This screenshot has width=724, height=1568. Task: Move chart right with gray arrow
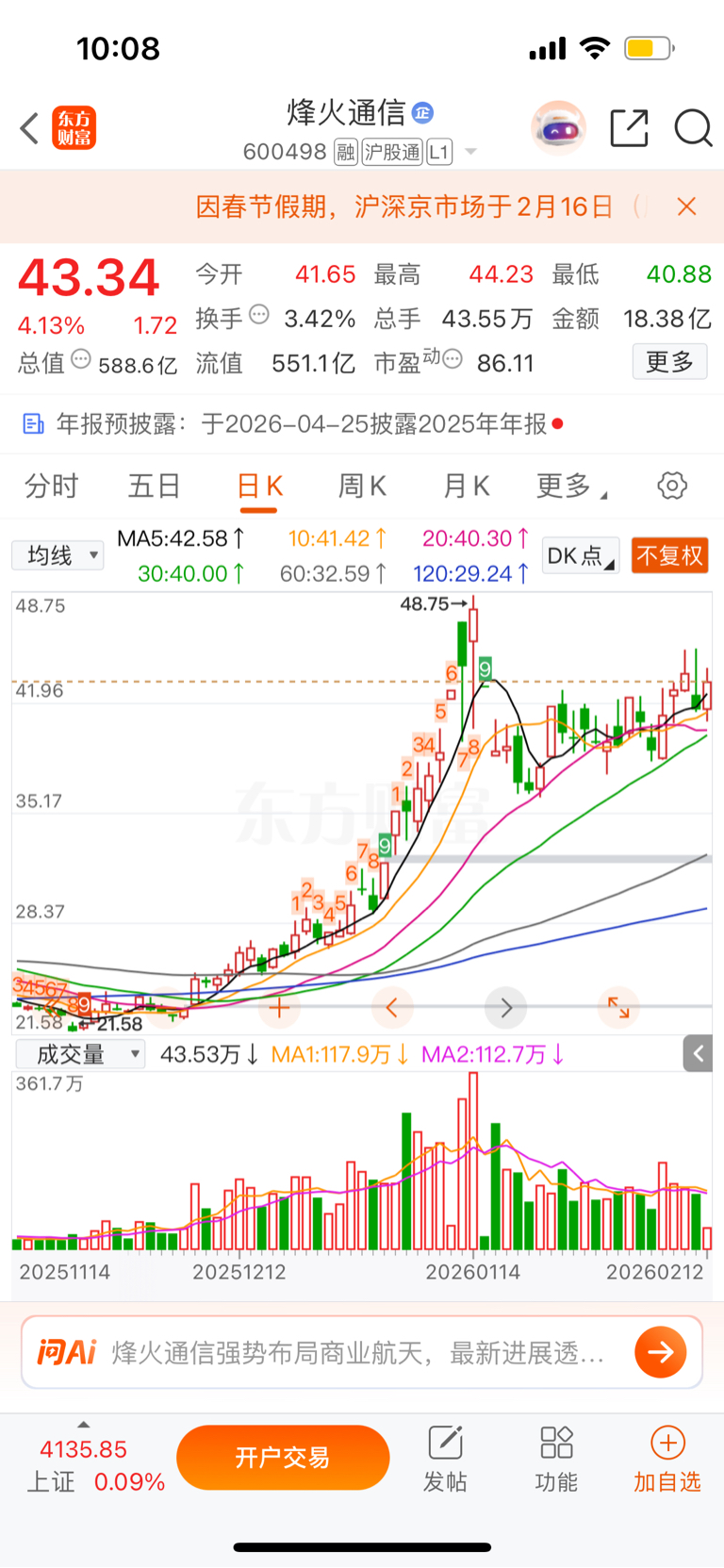506,1008
